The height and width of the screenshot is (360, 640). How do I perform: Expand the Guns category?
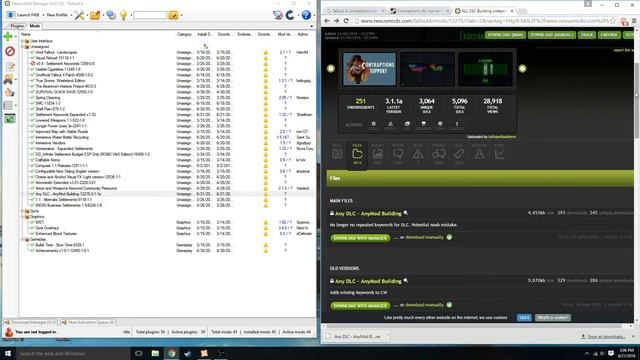(22, 211)
